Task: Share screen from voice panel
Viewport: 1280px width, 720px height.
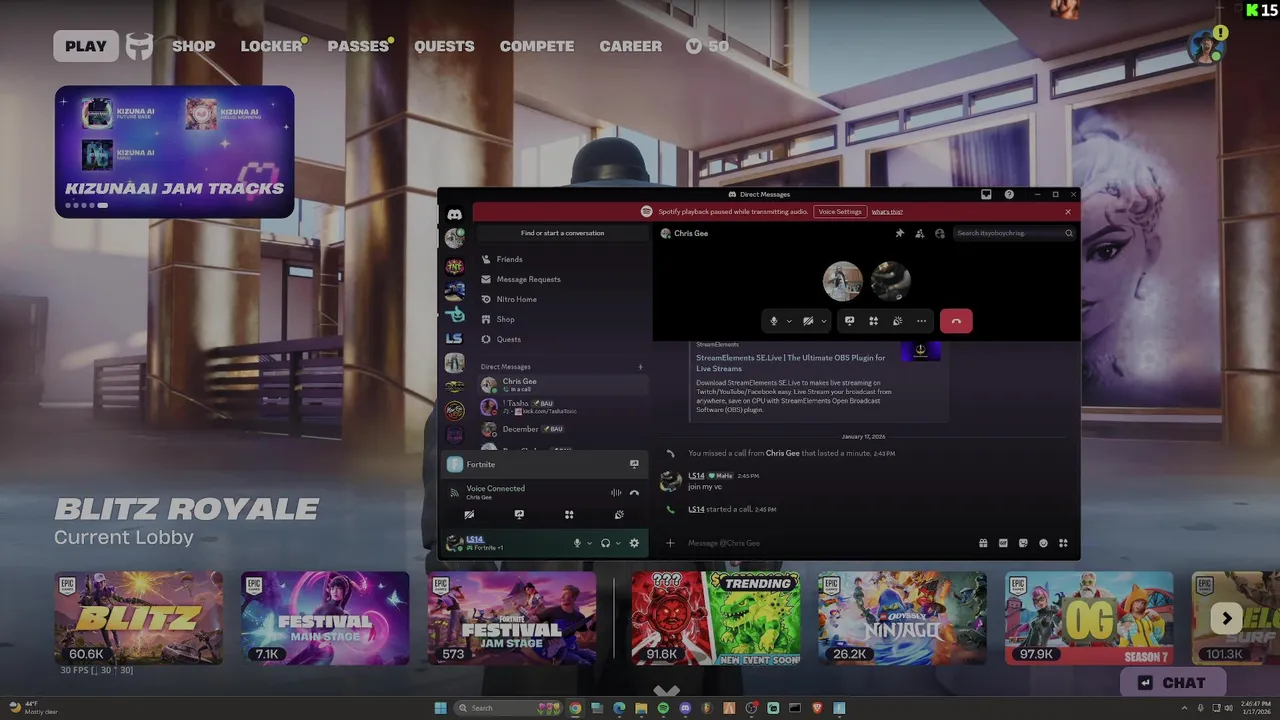Action: pos(519,515)
